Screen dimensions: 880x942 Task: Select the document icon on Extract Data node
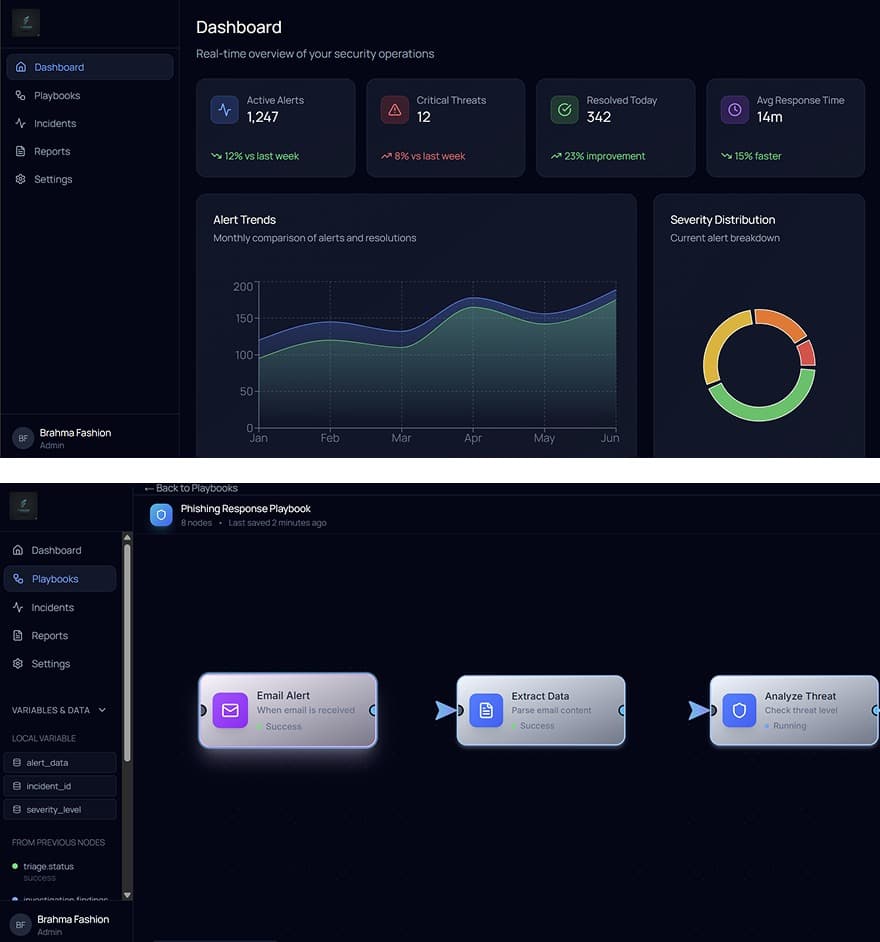point(486,711)
